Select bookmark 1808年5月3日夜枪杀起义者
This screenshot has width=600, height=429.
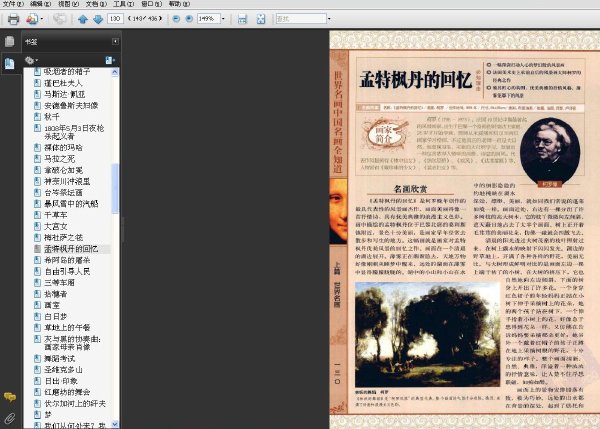(74, 132)
